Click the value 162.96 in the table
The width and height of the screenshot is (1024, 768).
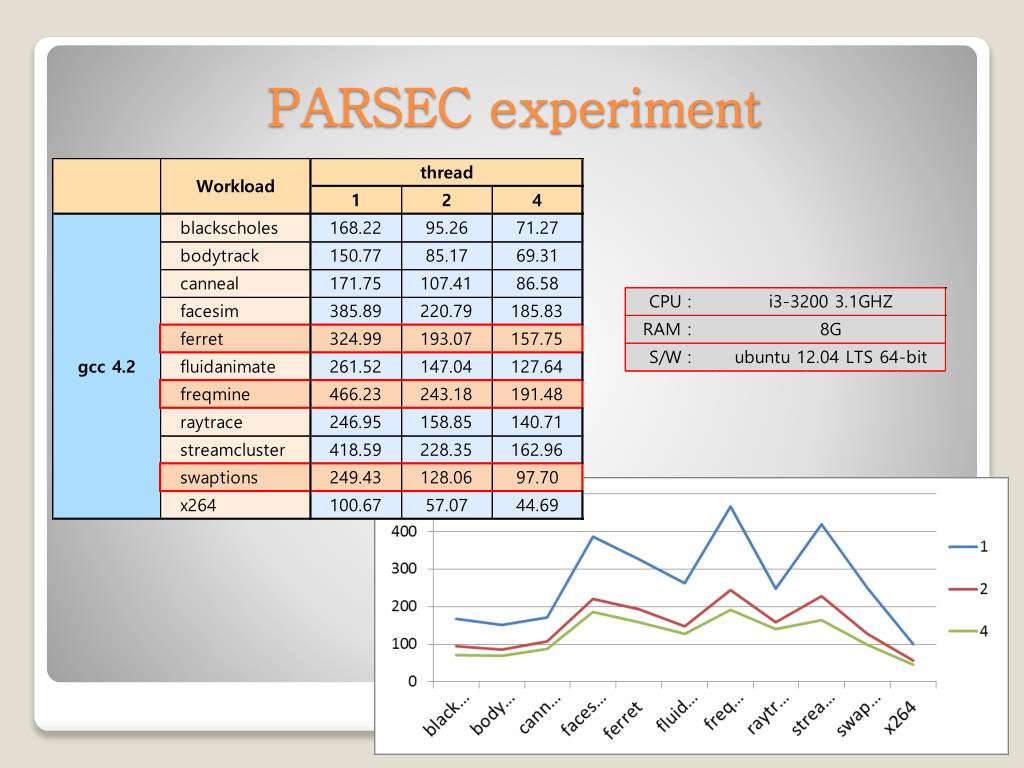(x=537, y=450)
